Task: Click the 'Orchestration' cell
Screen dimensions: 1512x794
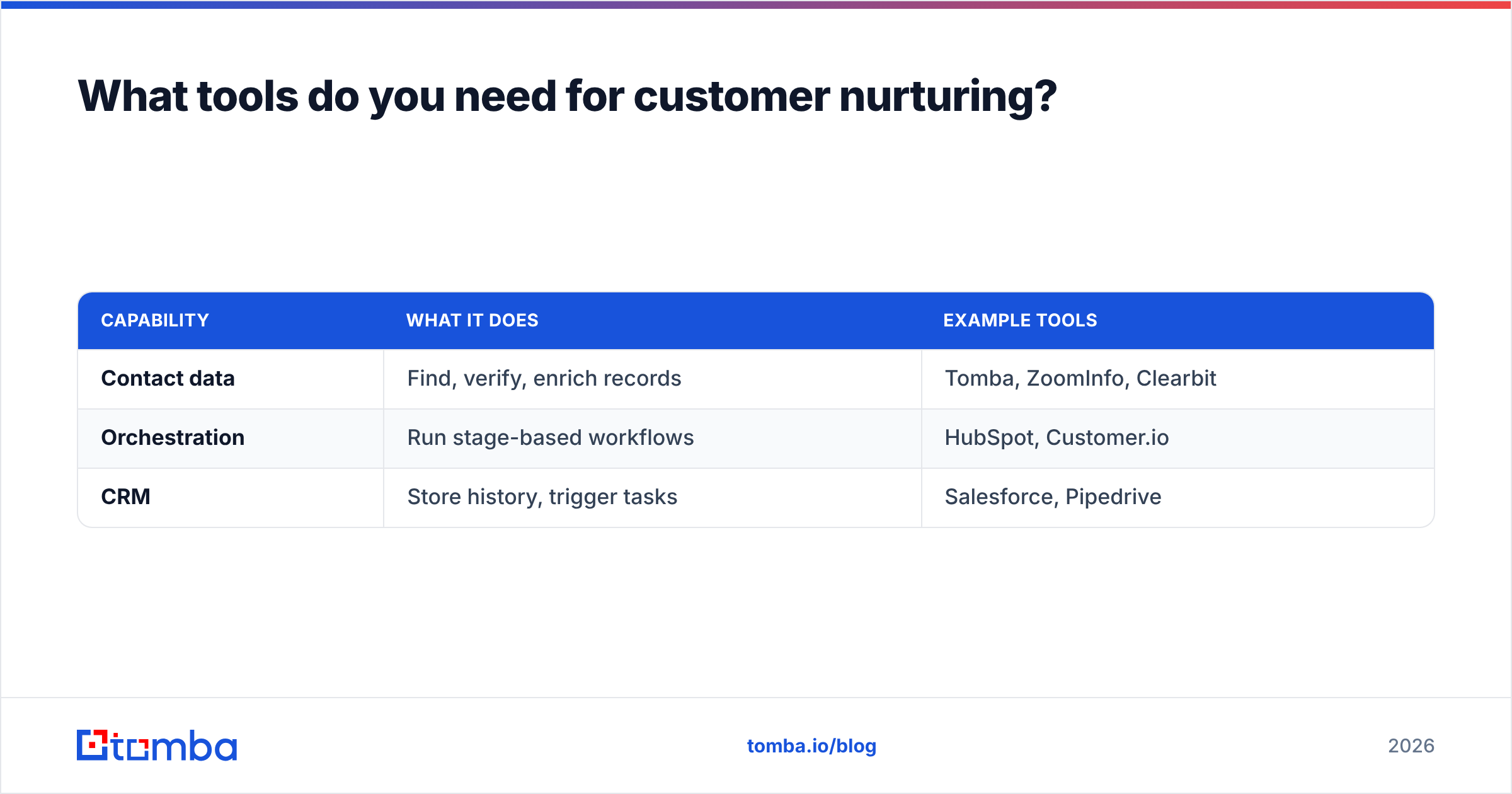Action: [x=231, y=438]
